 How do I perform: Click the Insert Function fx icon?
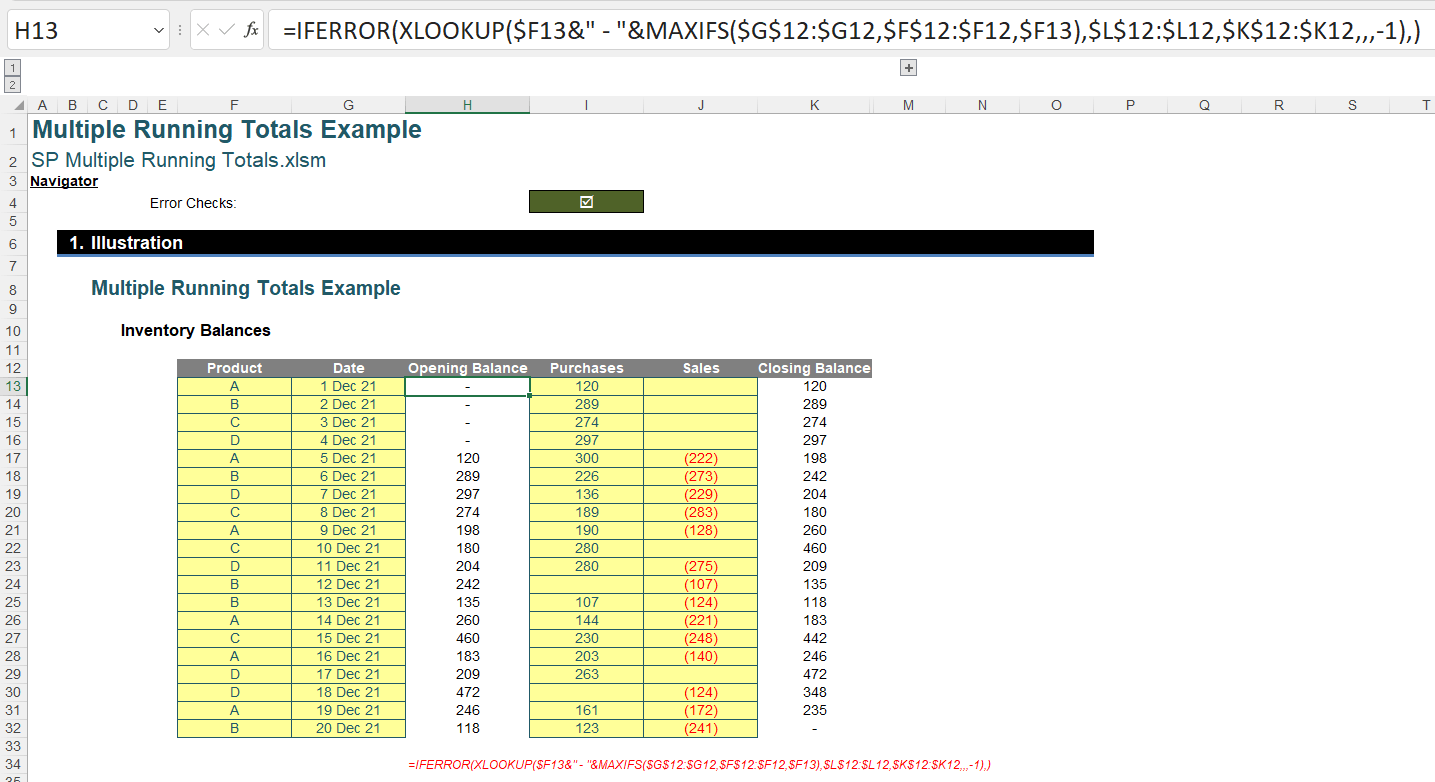[251, 30]
